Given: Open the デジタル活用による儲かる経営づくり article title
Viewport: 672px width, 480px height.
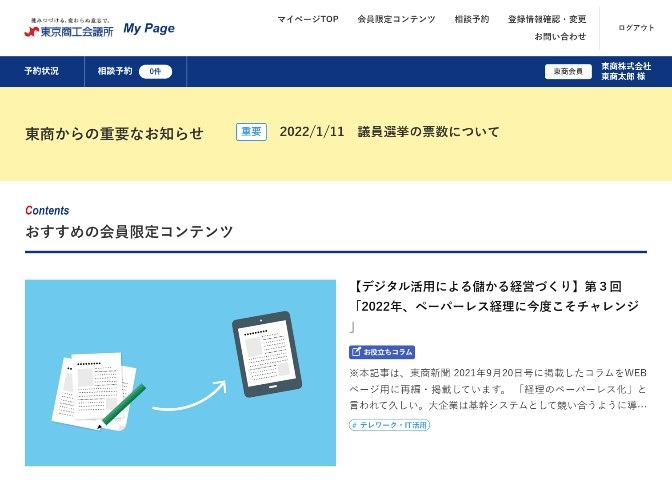Looking at the screenshot, I should [x=495, y=297].
